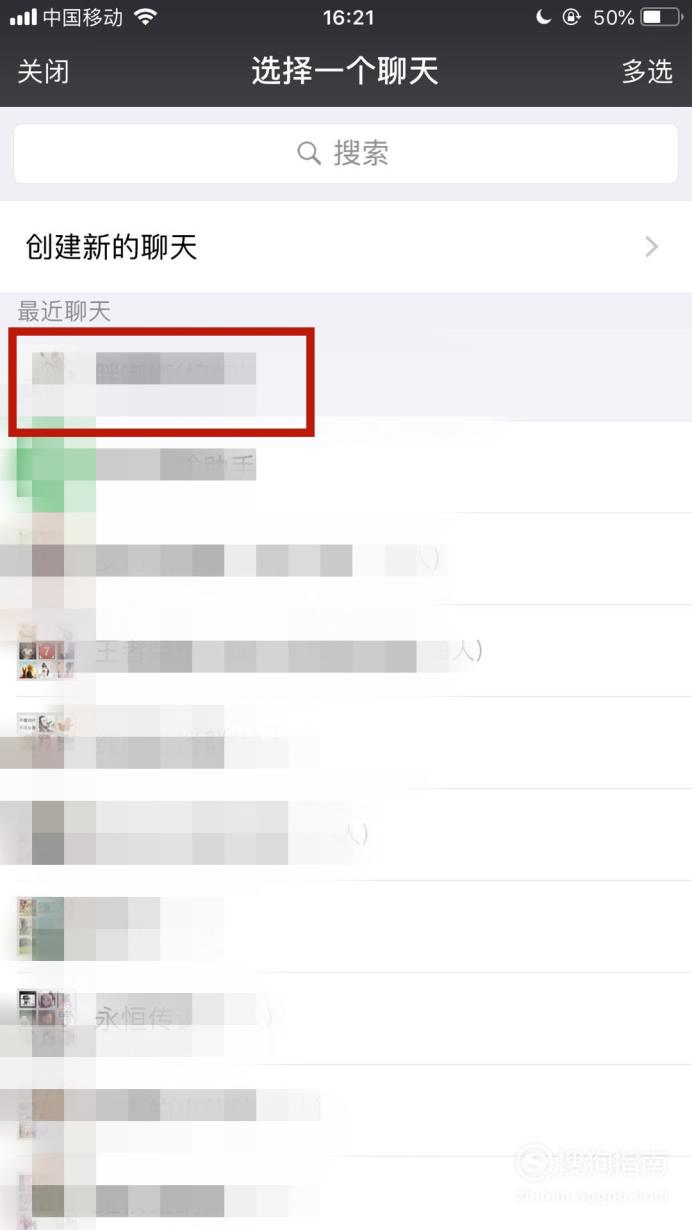Select the chat starting with 永恒传
The image size is (692, 1230).
tap(346, 1019)
